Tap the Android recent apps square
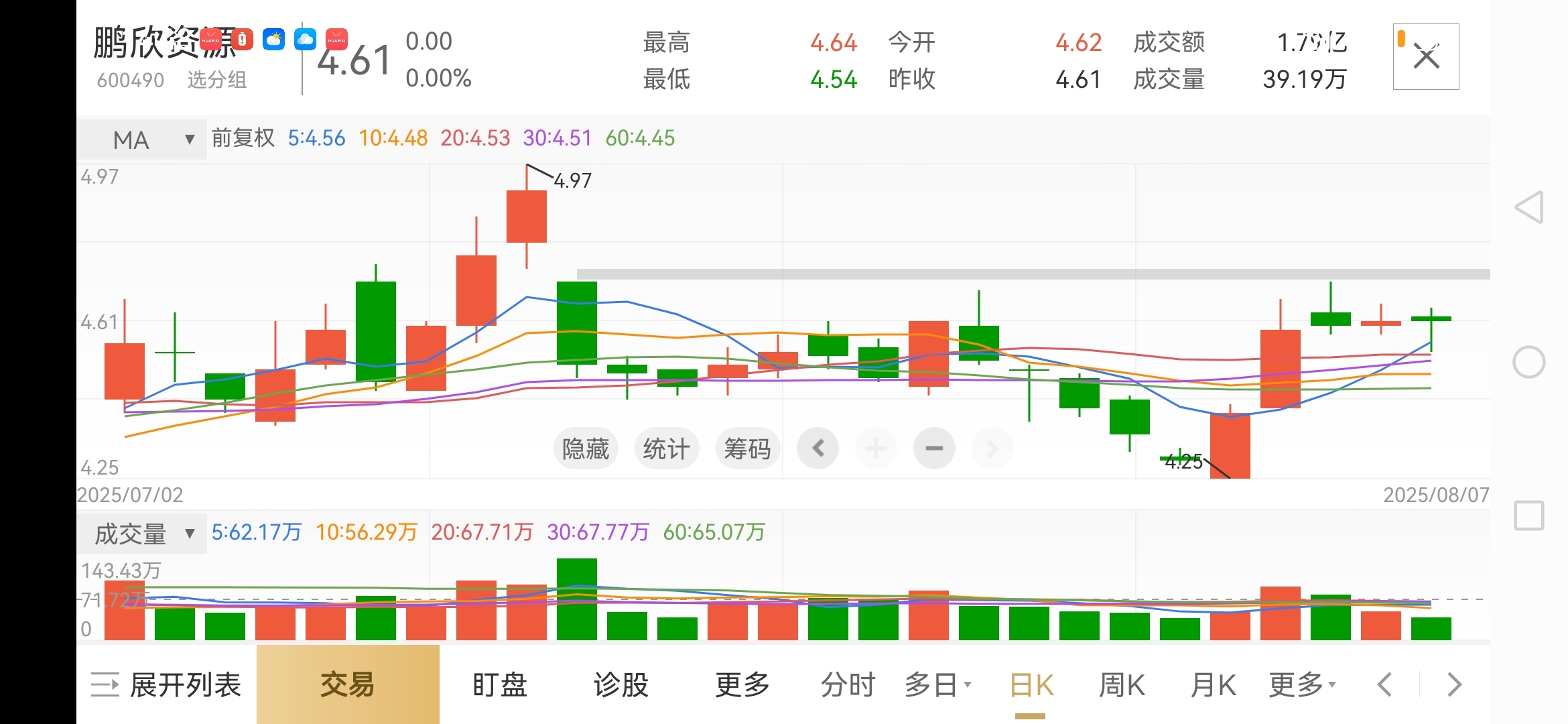 click(x=1529, y=516)
